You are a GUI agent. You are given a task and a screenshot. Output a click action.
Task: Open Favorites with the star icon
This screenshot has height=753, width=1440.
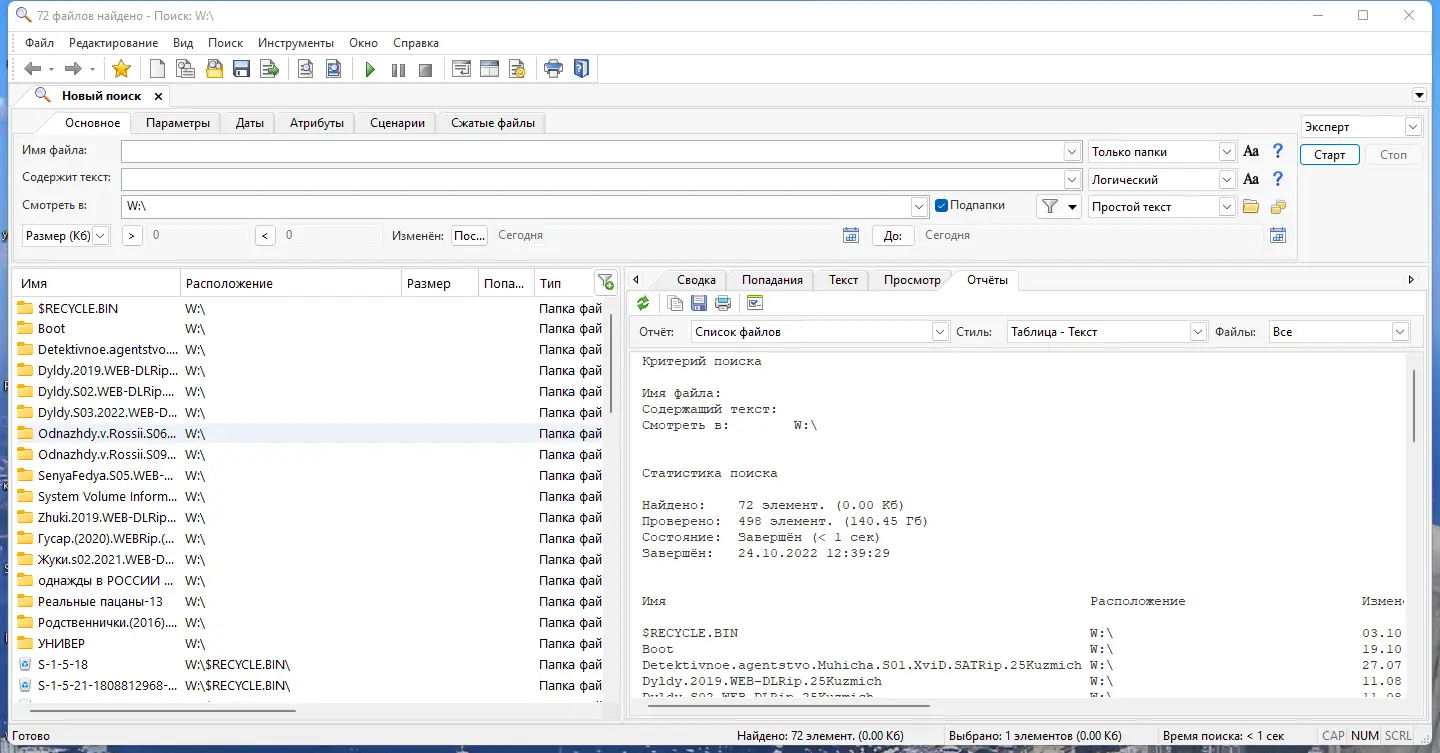pyautogui.click(x=122, y=69)
